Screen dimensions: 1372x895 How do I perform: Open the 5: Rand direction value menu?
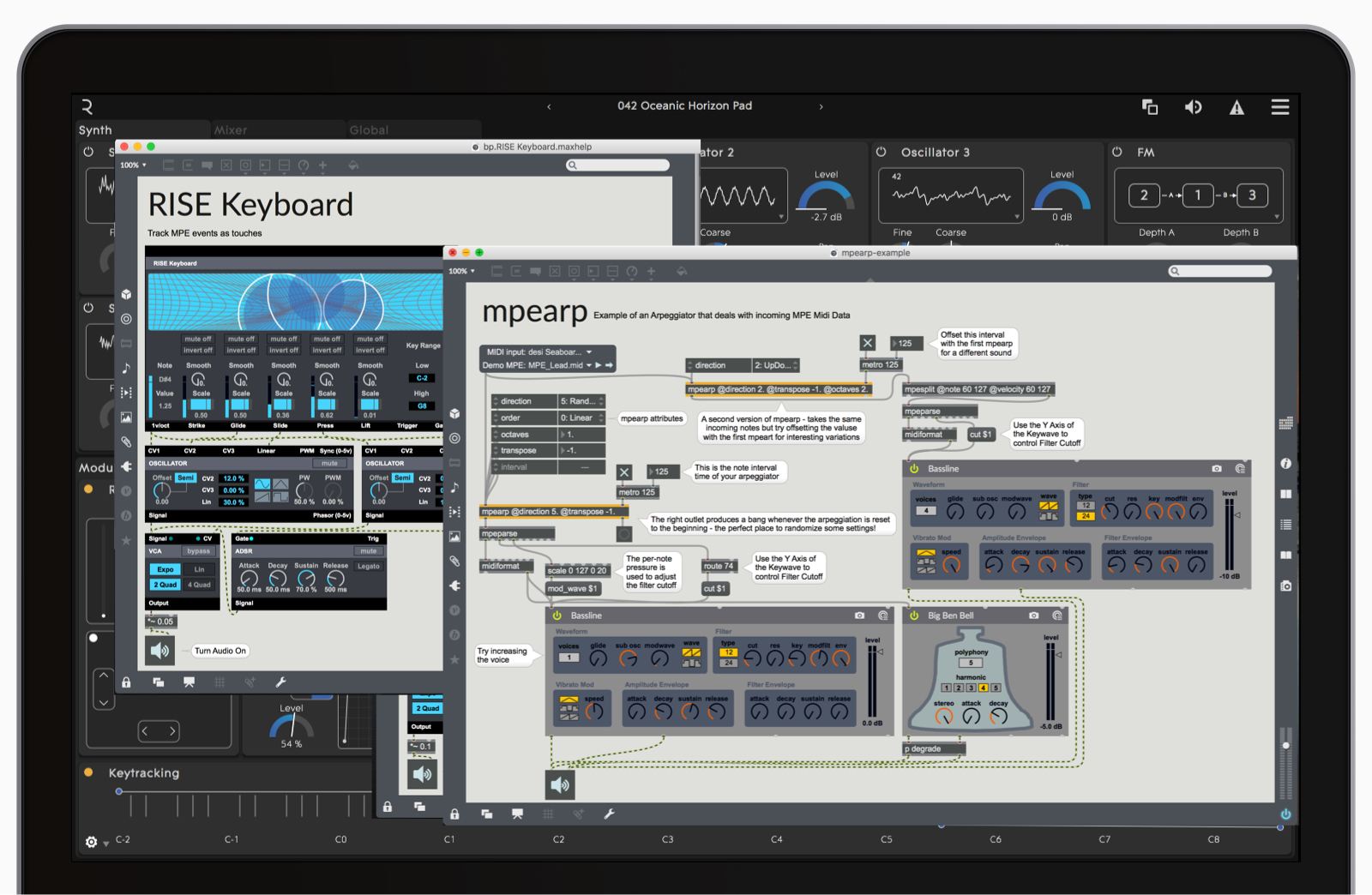click(x=582, y=401)
